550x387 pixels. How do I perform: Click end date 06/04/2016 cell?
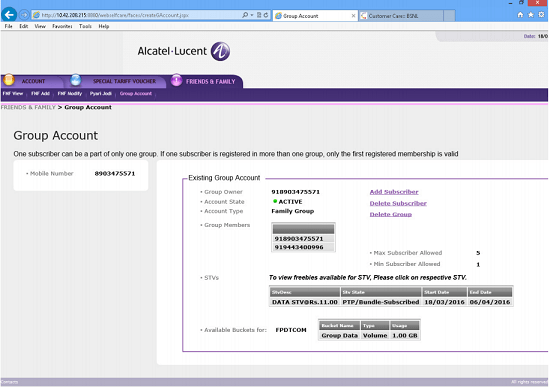click(x=490, y=302)
